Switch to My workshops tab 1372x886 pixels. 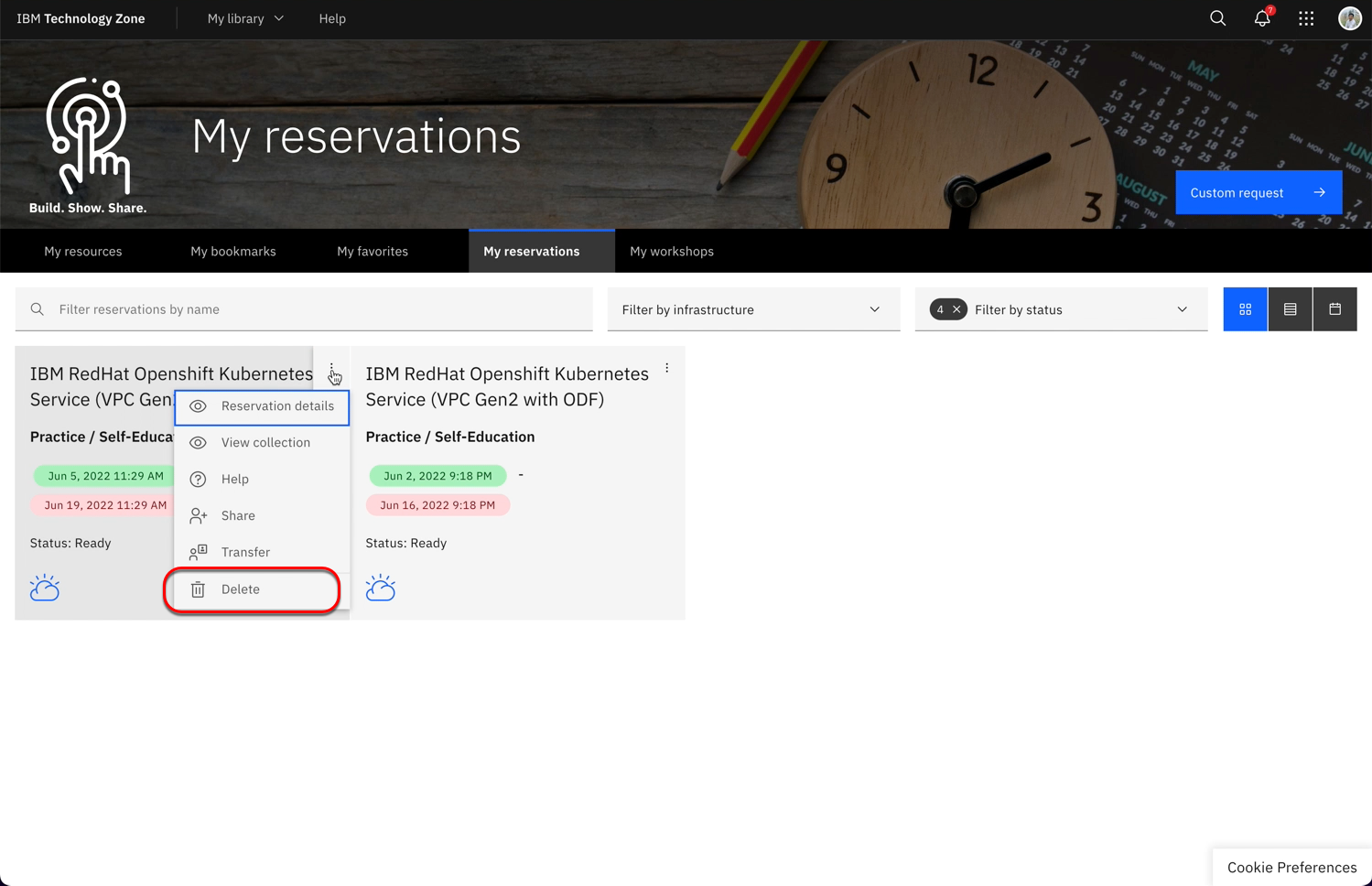pyautogui.click(x=671, y=251)
